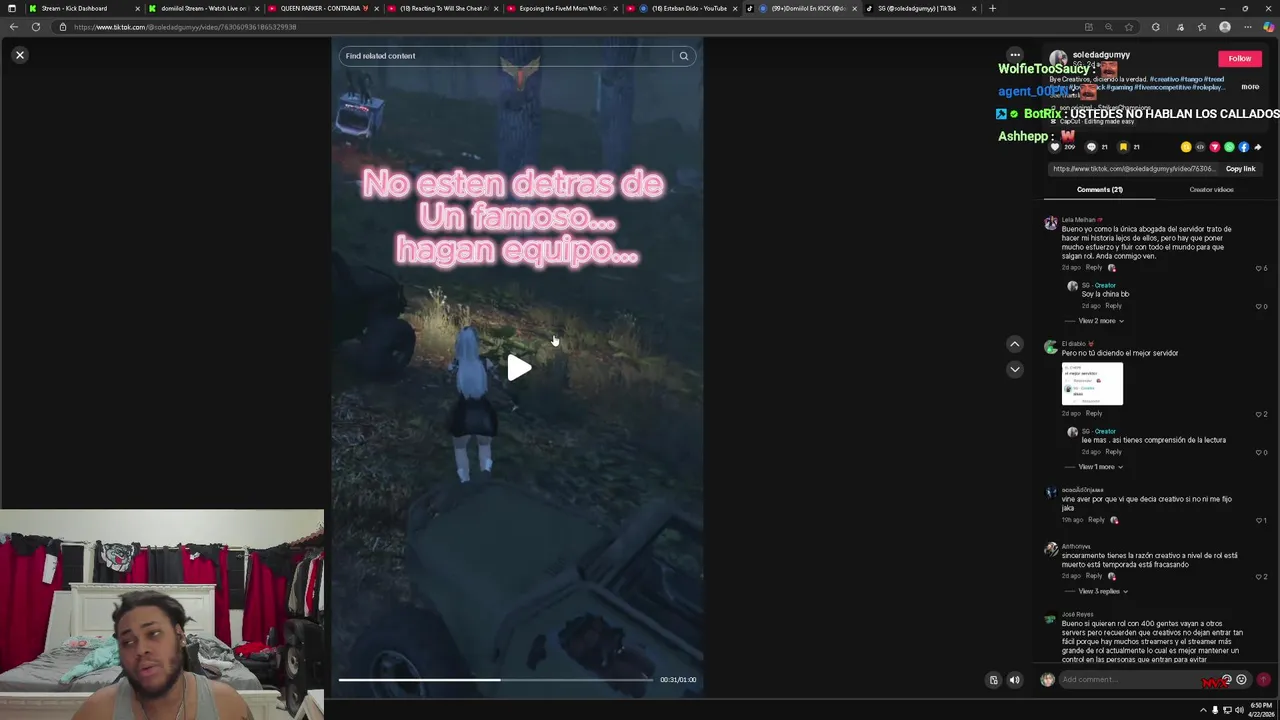Share to WhatsApp
This screenshot has height=720, width=1280.
[x=1229, y=147]
